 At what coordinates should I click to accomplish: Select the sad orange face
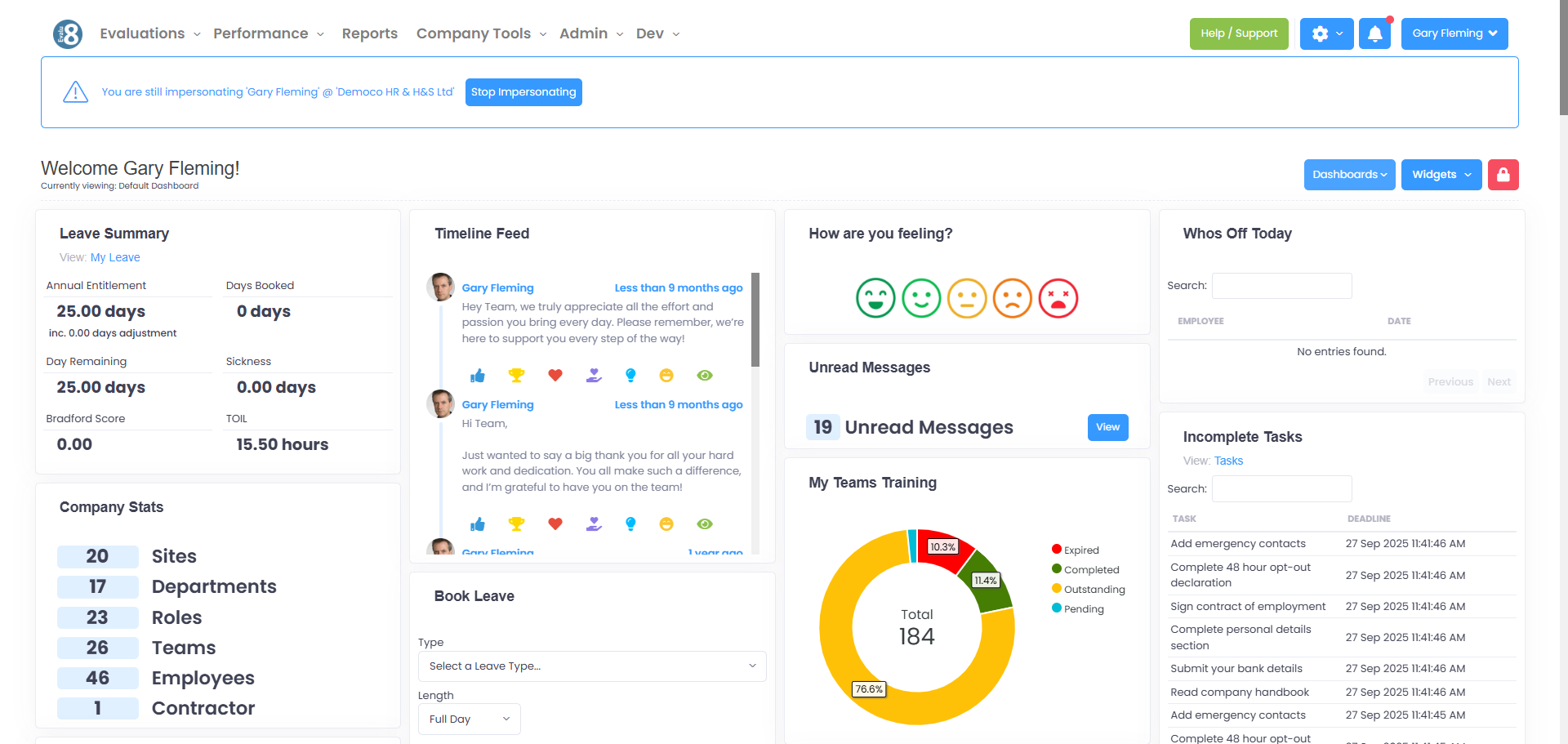coord(1013,298)
